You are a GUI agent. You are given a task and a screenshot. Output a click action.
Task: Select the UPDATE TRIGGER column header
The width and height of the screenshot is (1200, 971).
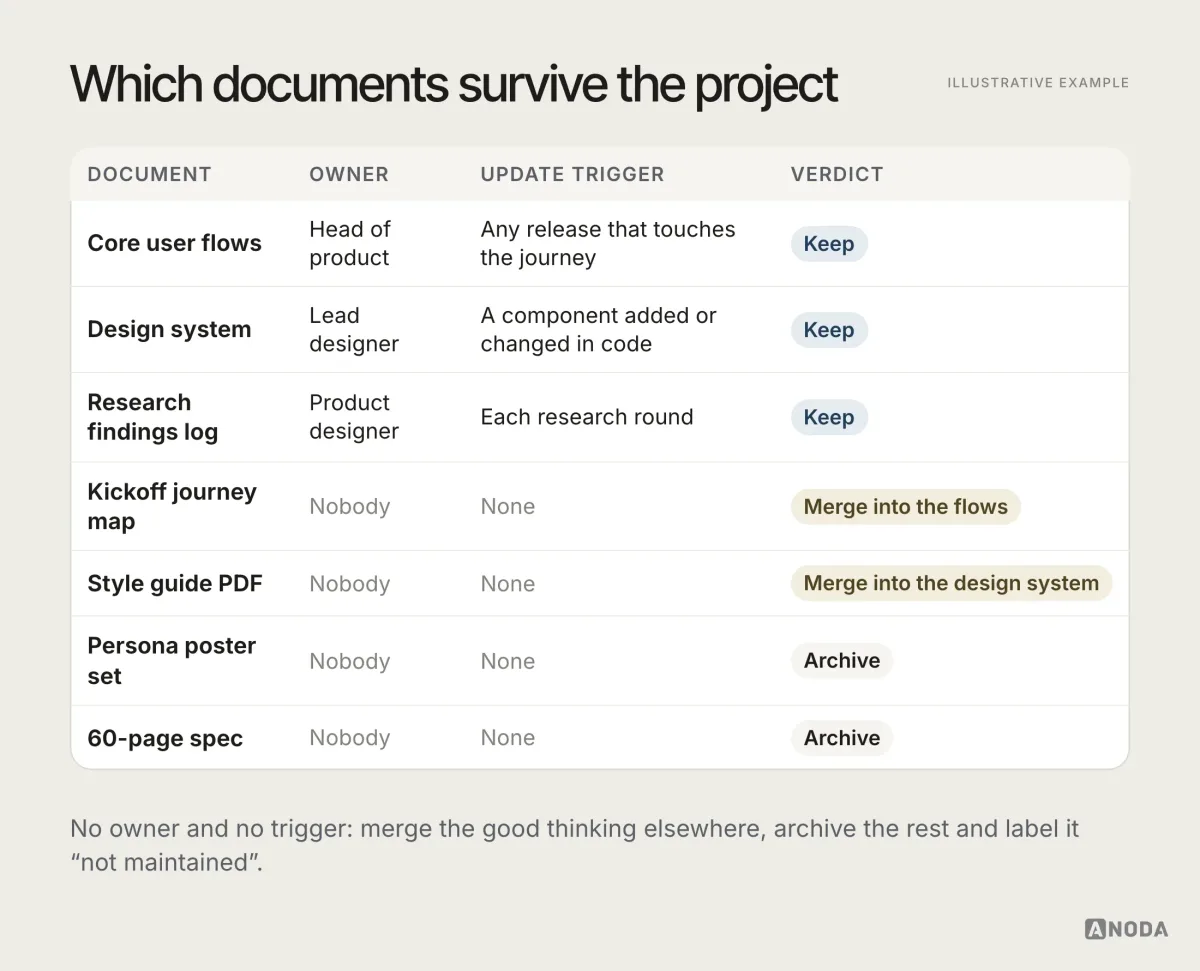point(572,174)
